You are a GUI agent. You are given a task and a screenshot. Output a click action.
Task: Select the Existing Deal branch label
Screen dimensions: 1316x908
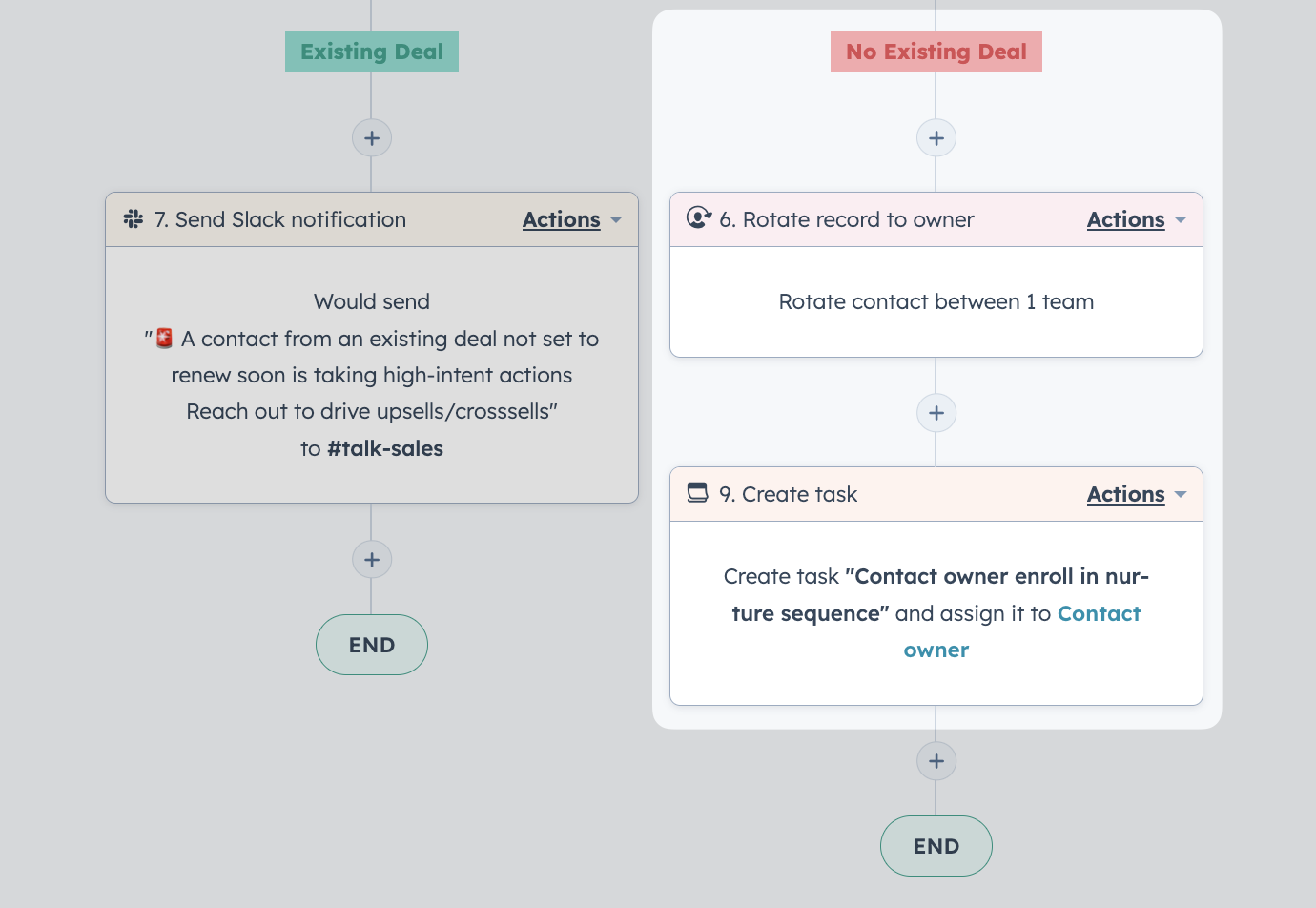372,52
